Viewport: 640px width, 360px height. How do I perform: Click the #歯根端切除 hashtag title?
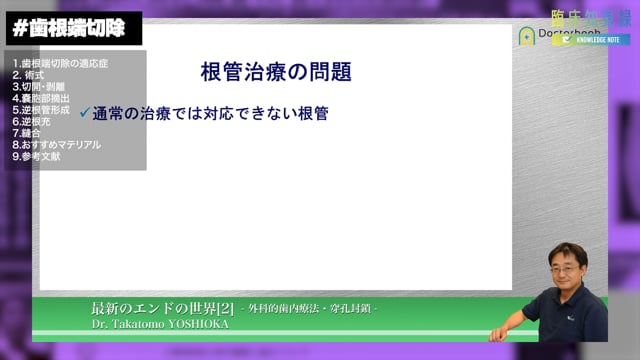pyautogui.click(x=69, y=29)
